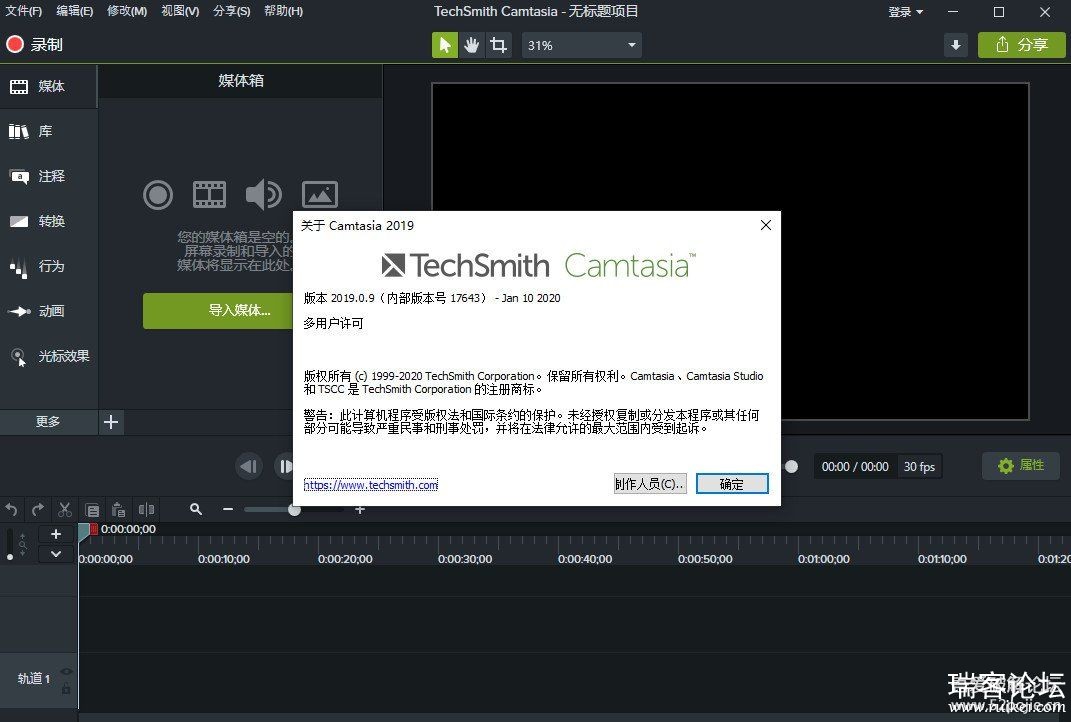
Task: Open the 文件(F) menu
Action: 23,11
